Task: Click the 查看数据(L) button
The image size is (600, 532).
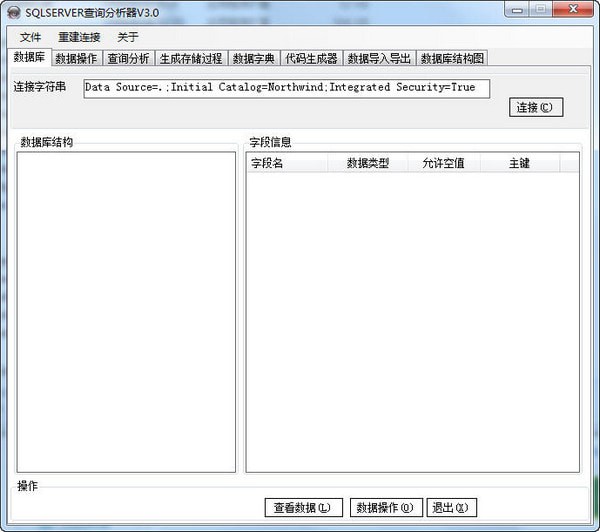Action: 303,508
